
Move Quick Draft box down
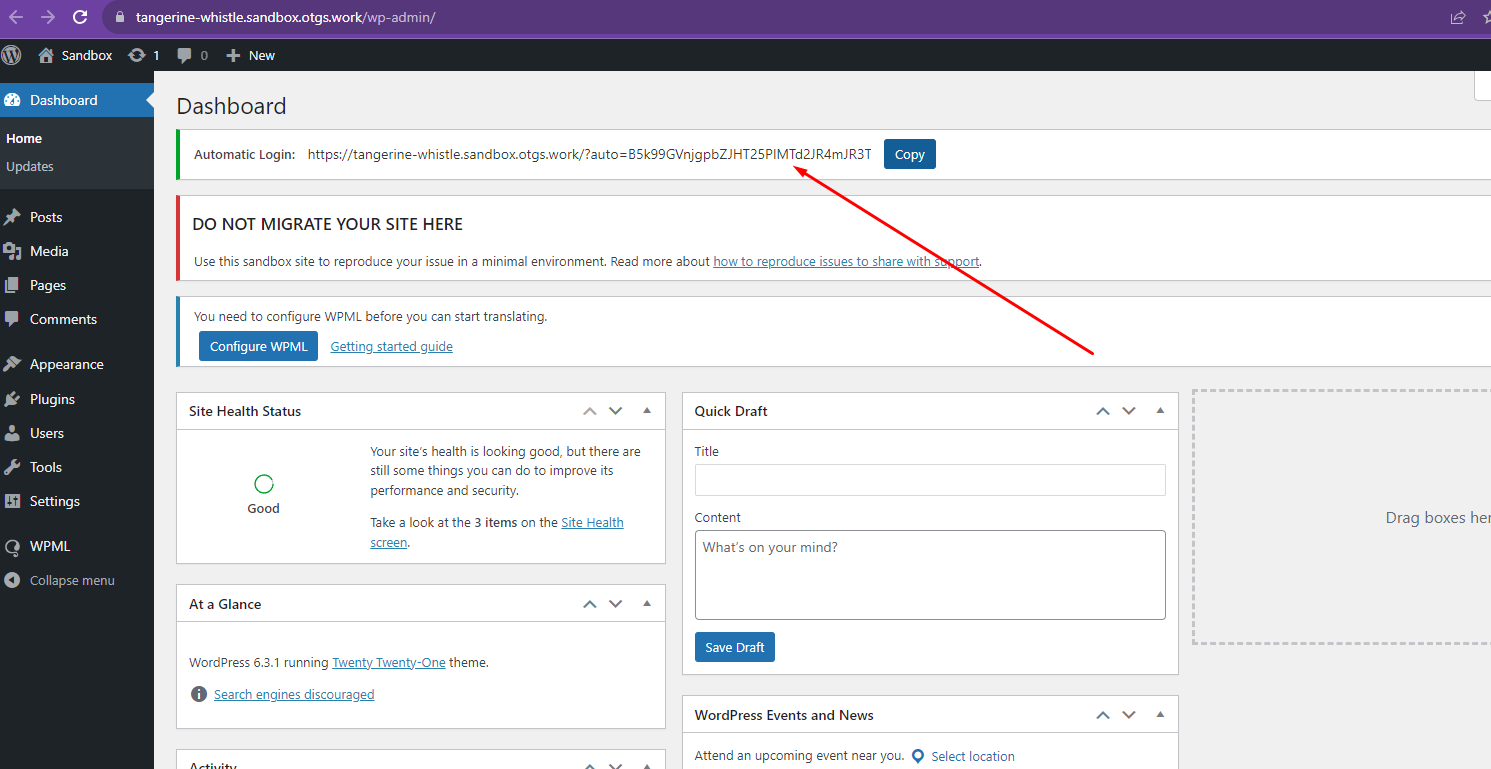(1129, 411)
